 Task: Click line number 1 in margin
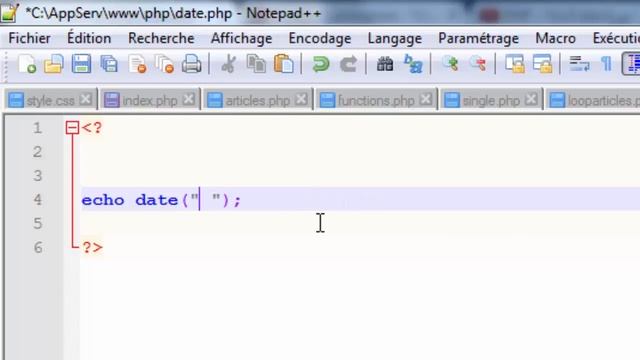tap(38, 128)
